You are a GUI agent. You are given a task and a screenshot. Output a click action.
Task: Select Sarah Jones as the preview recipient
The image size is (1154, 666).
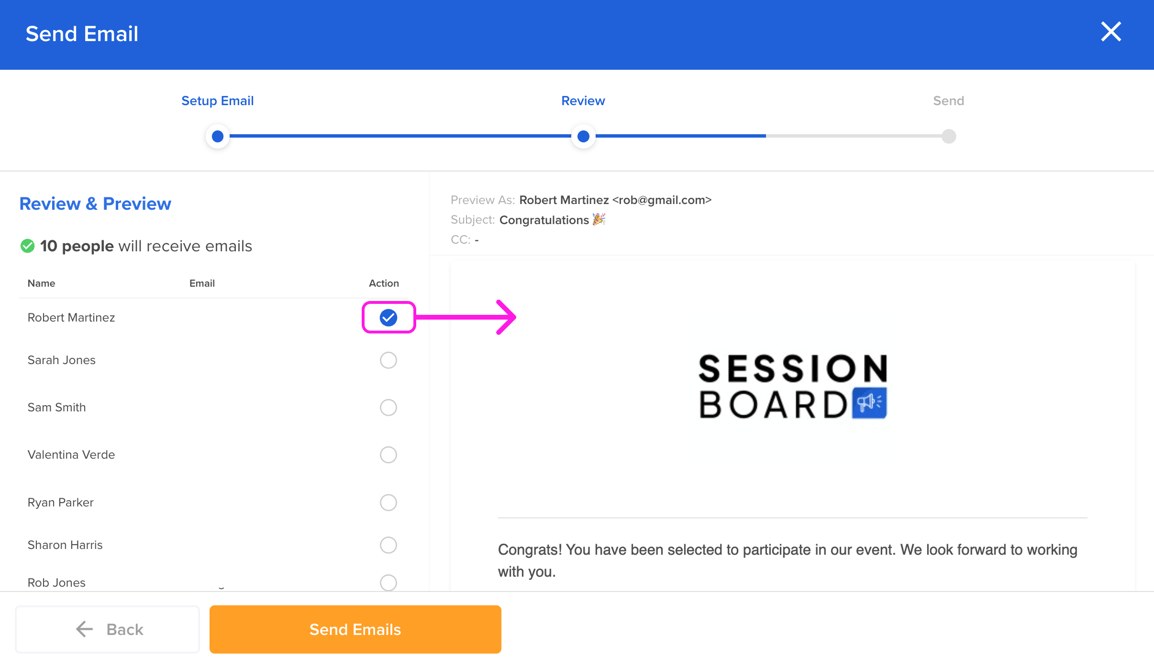point(388,360)
